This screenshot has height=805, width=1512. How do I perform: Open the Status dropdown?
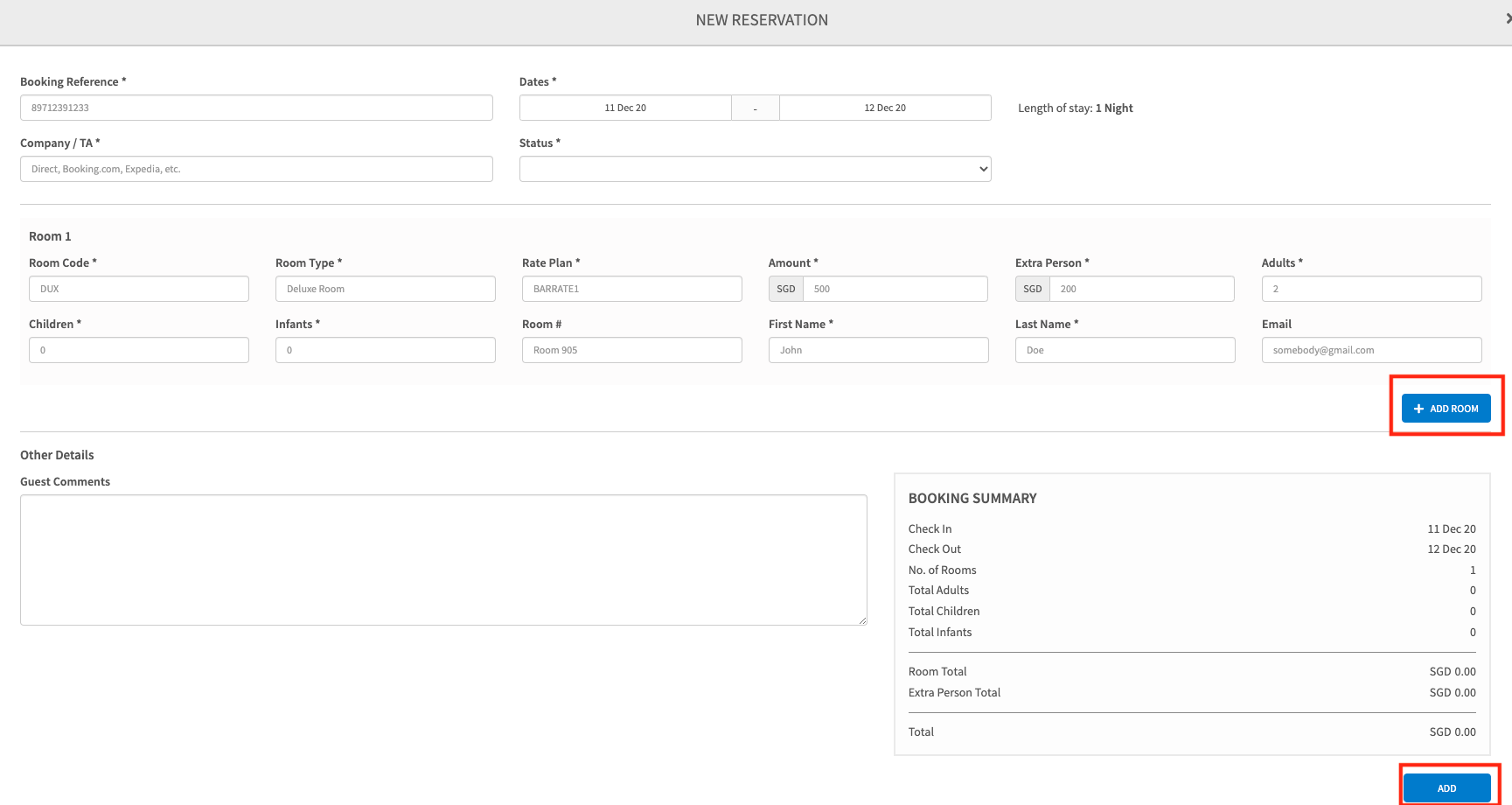[x=755, y=169]
